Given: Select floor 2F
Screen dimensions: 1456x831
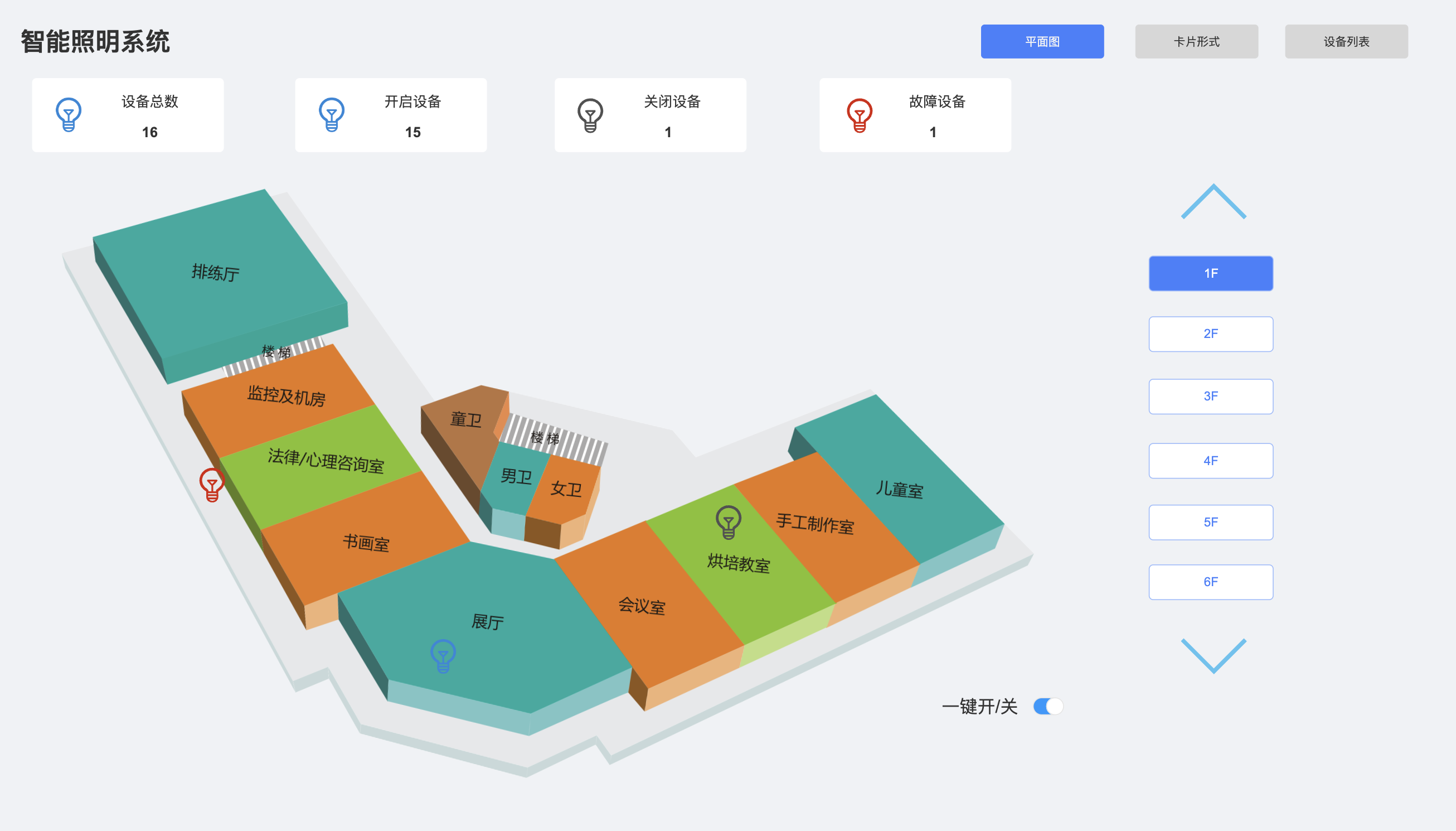Looking at the screenshot, I should click(1210, 334).
